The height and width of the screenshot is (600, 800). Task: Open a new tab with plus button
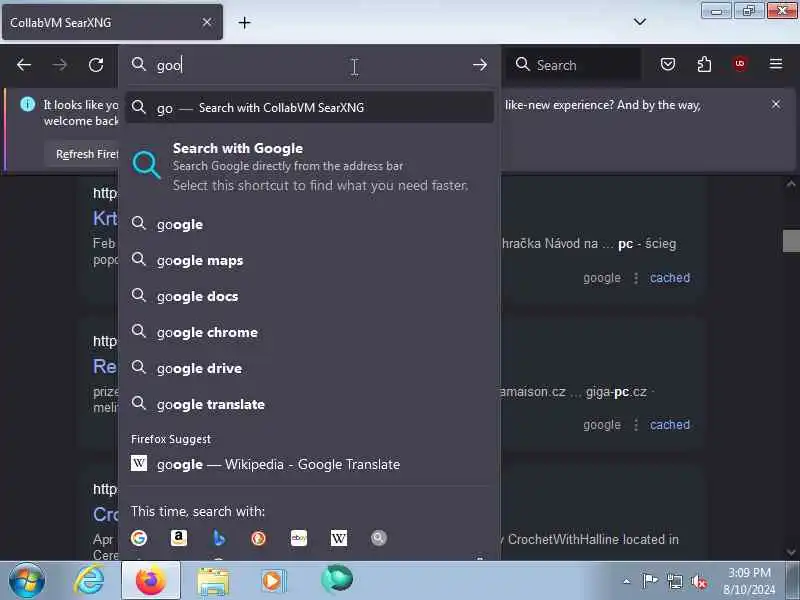244,22
